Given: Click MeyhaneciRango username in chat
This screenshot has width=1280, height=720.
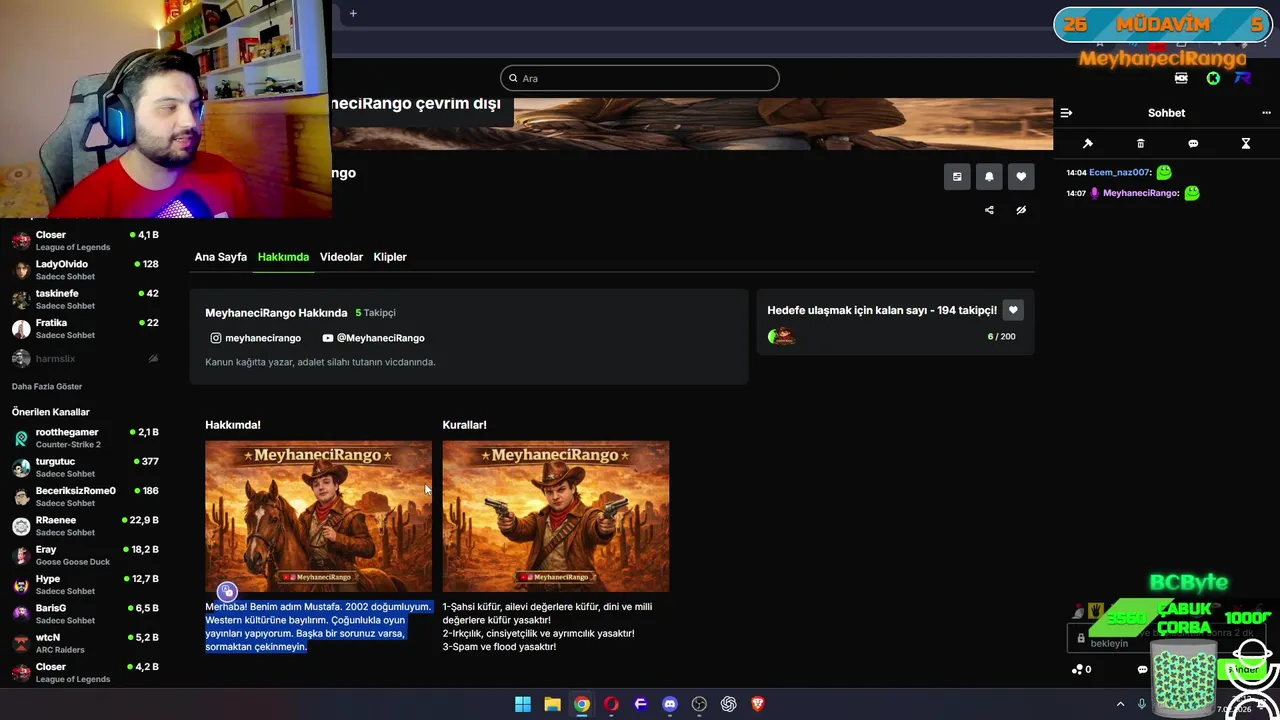Looking at the screenshot, I should click(1140, 193).
